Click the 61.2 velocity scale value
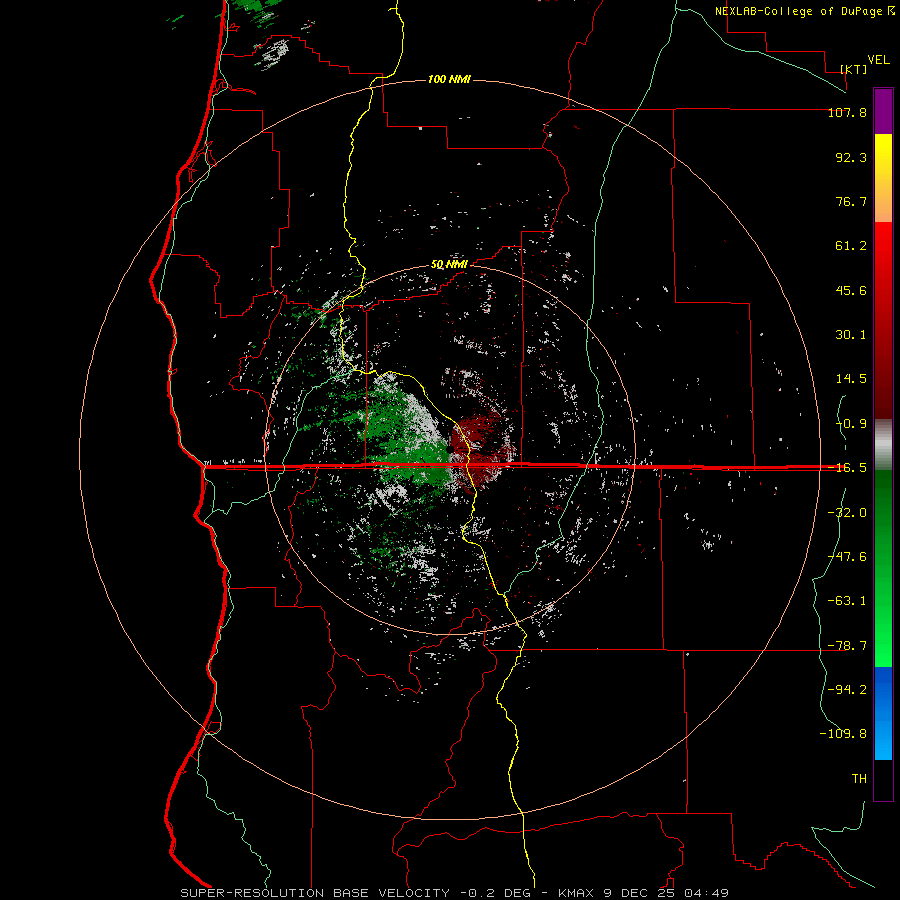The image size is (900, 900). 851,246
